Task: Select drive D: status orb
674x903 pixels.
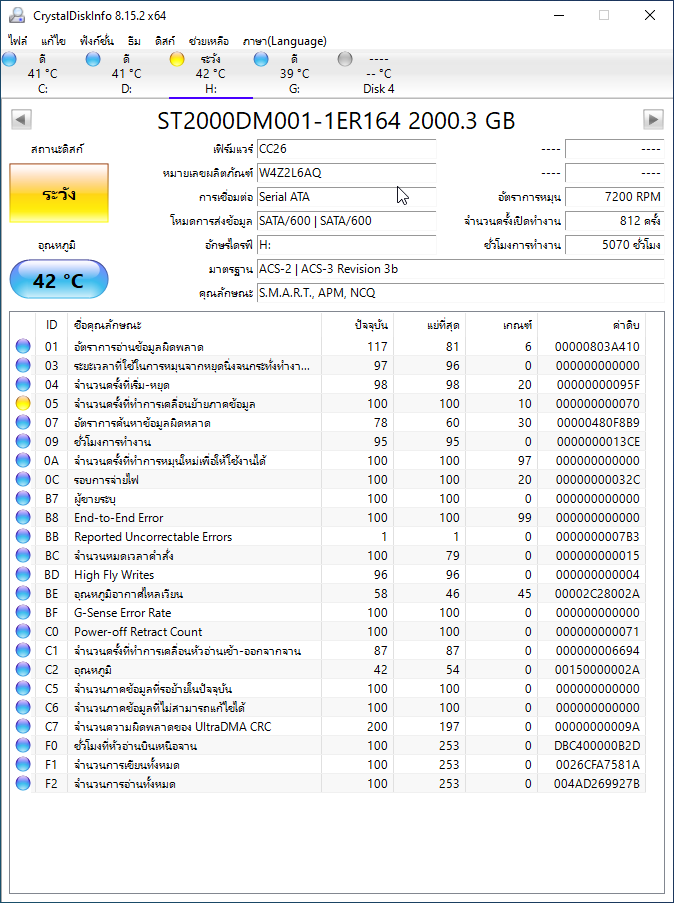Action: pos(93,59)
